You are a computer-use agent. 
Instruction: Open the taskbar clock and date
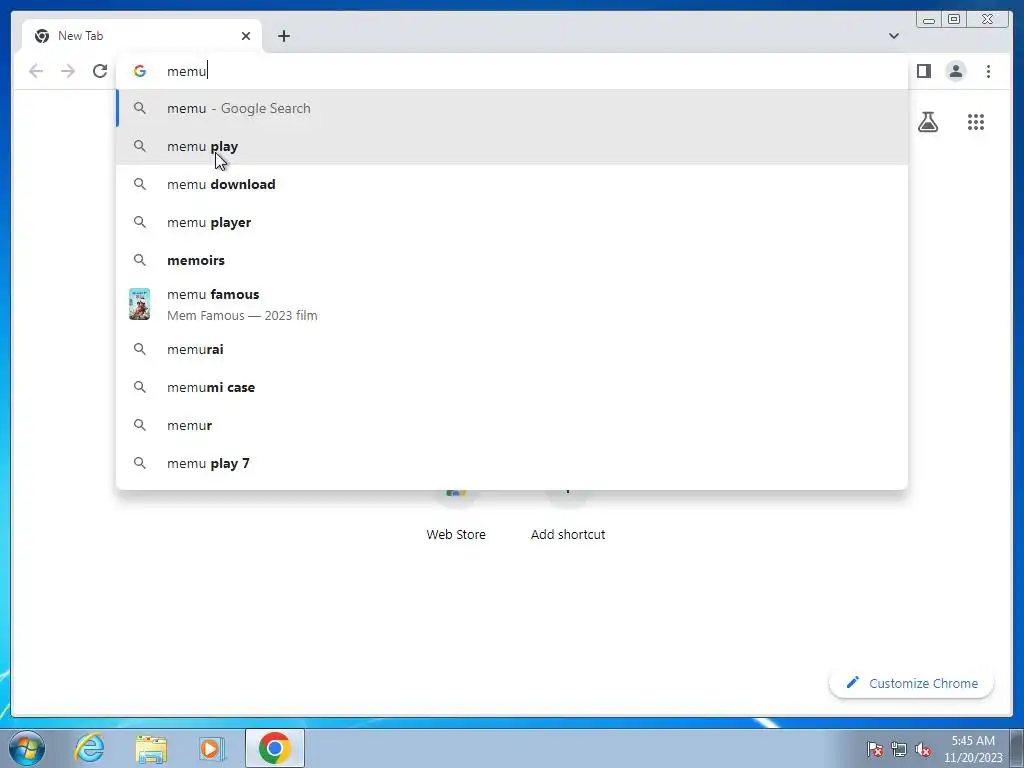973,749
